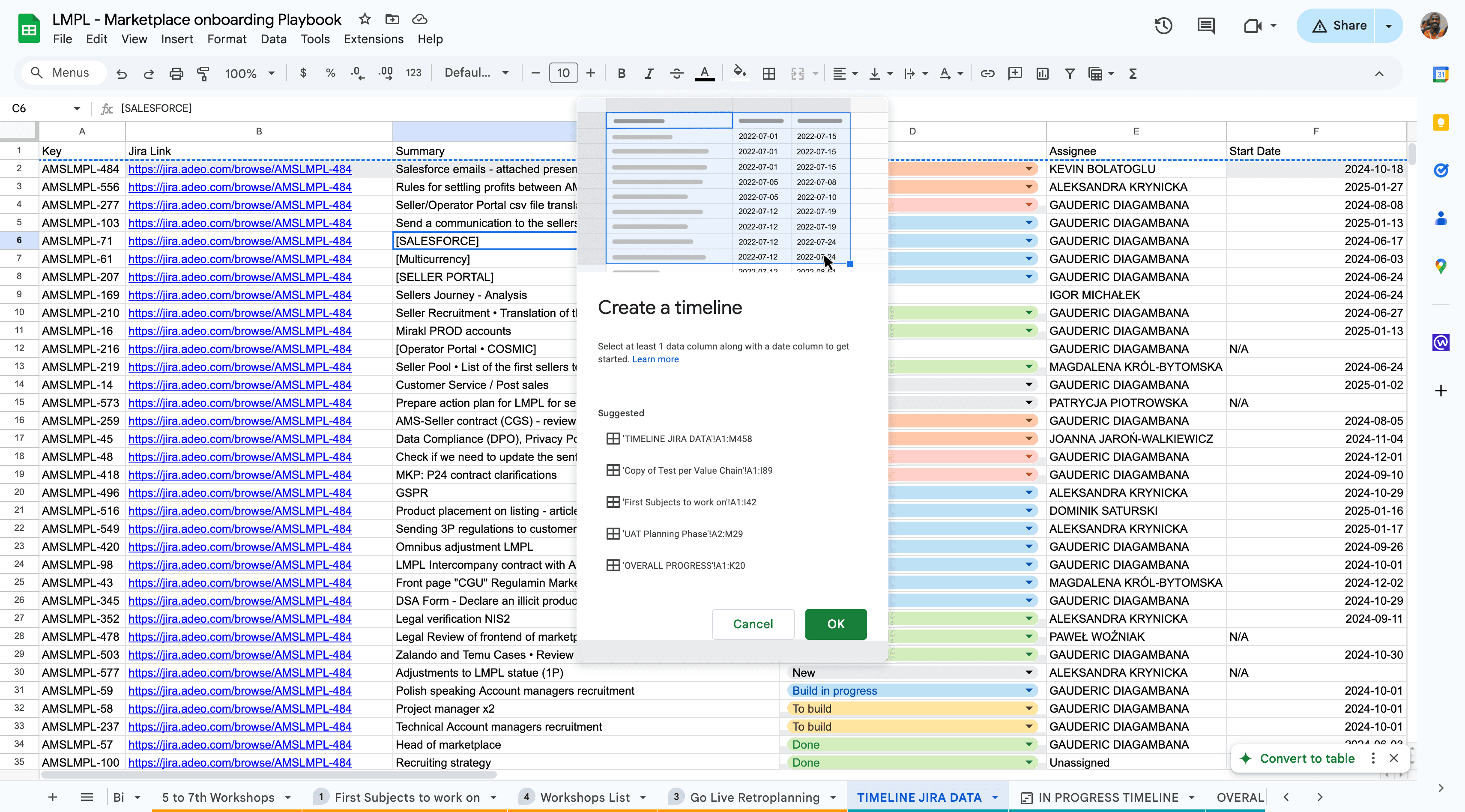This screenshot has width=1465, height=812.
Task: Get add-ons plus icon in side panel
Action: [x=1441, y=391]
